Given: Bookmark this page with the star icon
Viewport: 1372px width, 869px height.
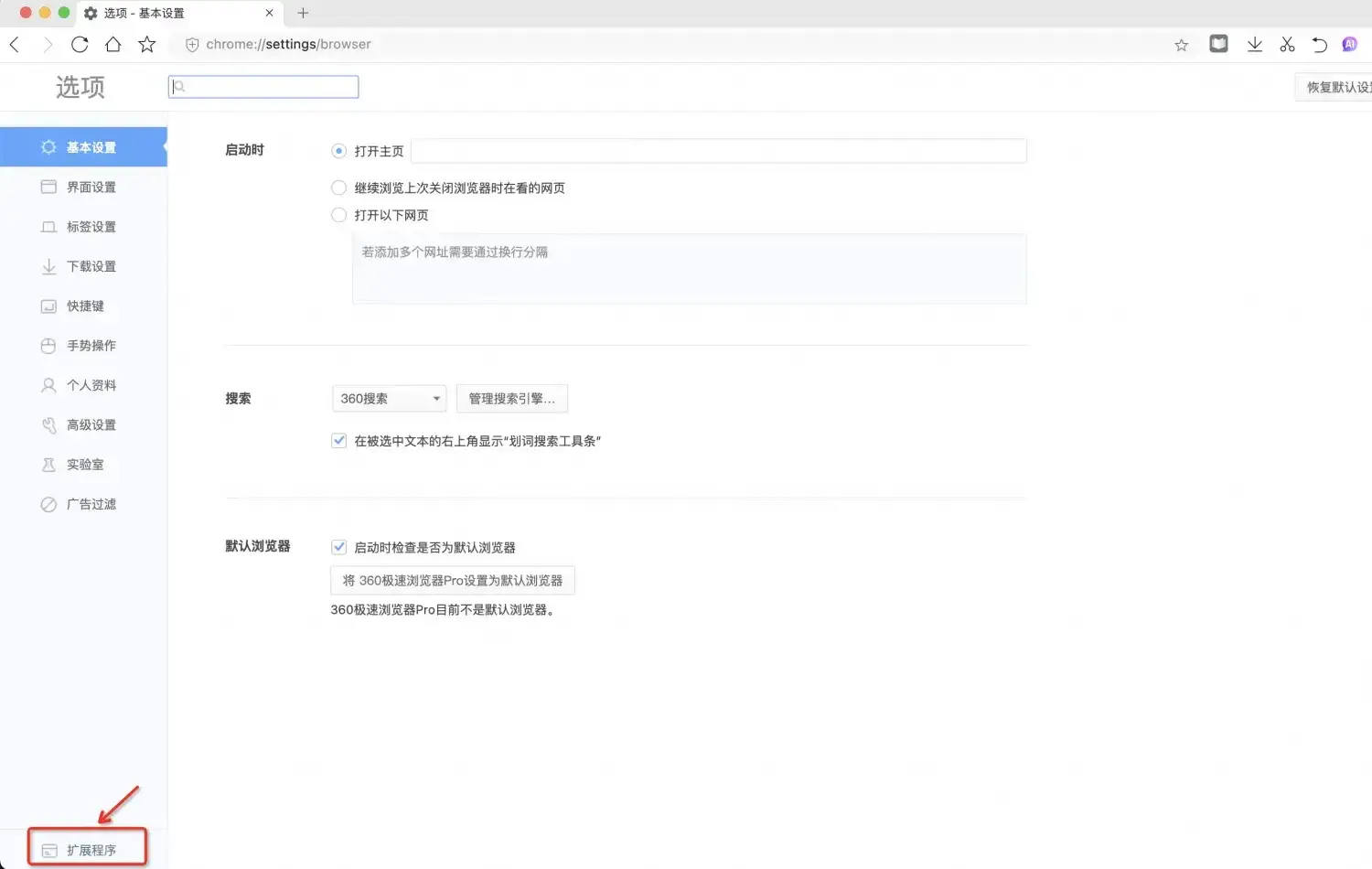Looking at the screenshot, I should coord(1181,44).
